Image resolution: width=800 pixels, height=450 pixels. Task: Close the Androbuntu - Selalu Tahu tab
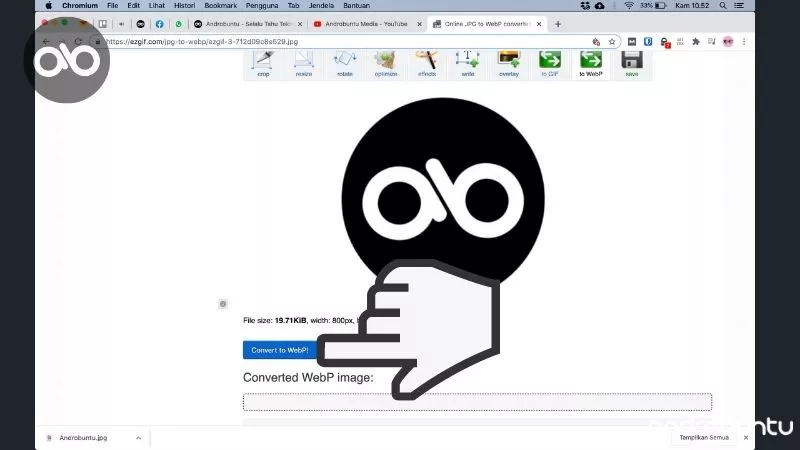[x=300, y=24]
